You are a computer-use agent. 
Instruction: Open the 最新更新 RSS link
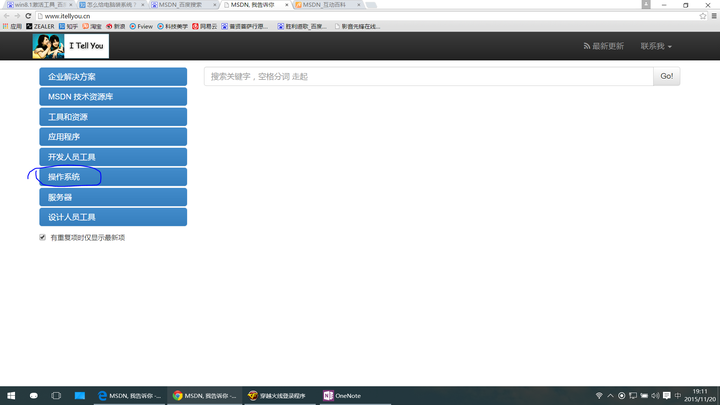[x=603, y=46]
